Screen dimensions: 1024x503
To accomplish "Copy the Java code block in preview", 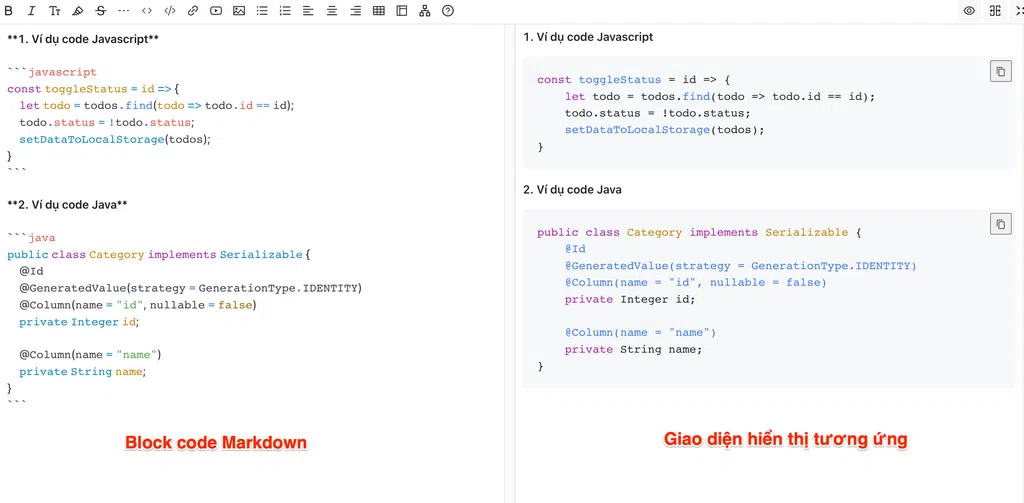I will point(1000,224).
